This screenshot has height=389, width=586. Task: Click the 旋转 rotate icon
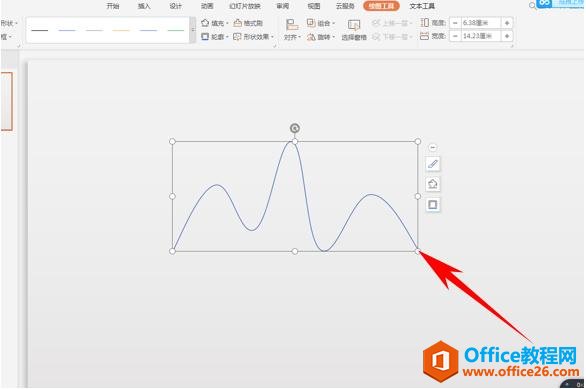click(311, 37)
